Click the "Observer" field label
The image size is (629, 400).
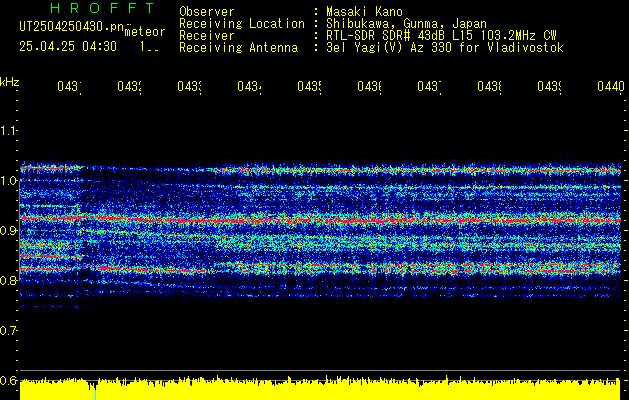[207, 11]
